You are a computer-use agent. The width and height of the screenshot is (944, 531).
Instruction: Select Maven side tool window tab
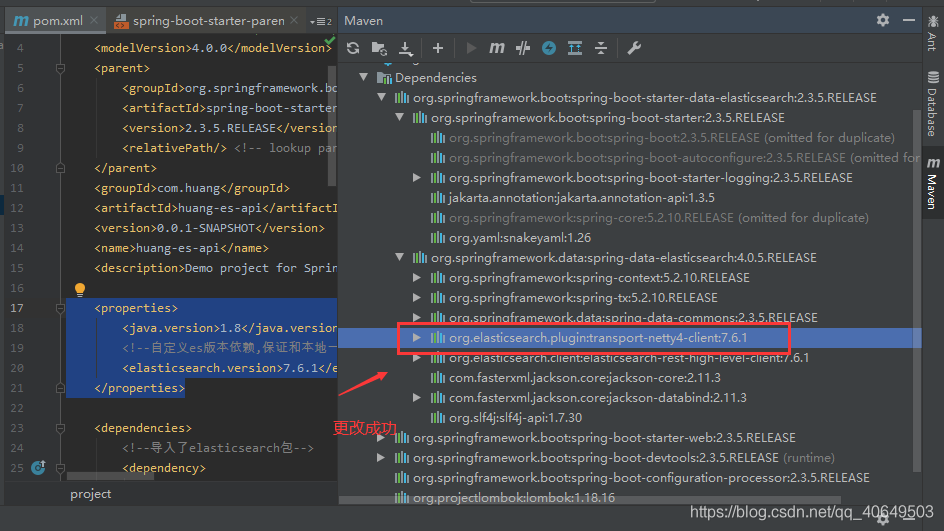[x=933, y=183]
